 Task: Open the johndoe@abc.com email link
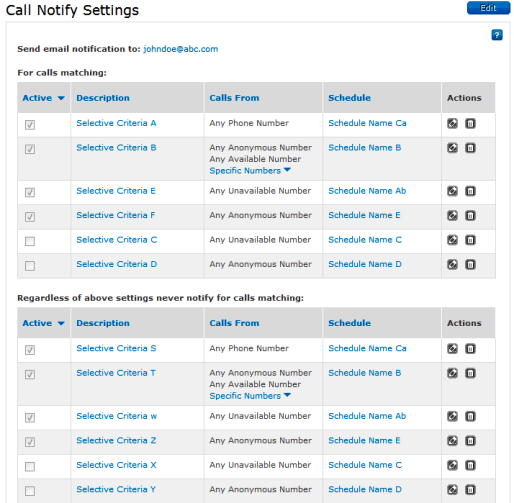[181, 49]
